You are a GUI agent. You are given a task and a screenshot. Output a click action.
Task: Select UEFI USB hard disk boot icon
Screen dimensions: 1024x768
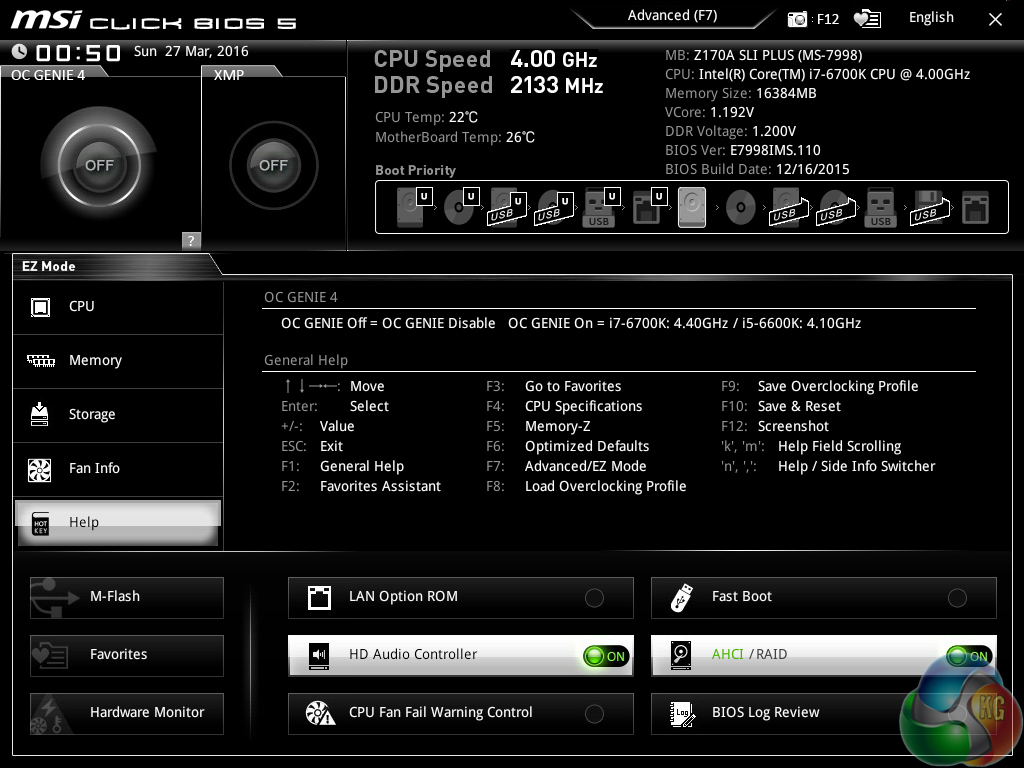507,208
